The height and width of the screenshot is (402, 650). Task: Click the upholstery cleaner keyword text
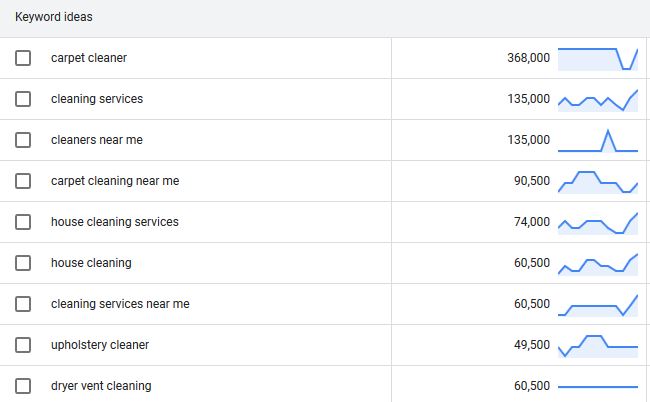tap(100, 345)
